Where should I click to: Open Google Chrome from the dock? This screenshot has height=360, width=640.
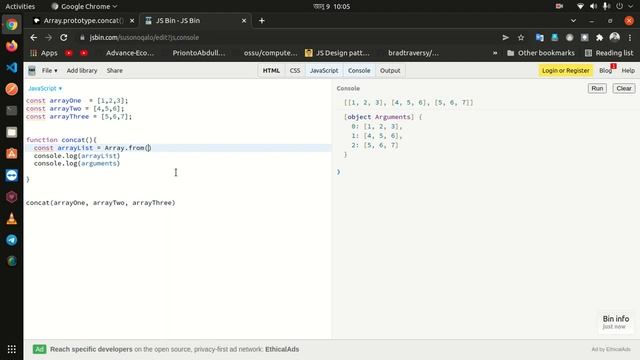12,24
